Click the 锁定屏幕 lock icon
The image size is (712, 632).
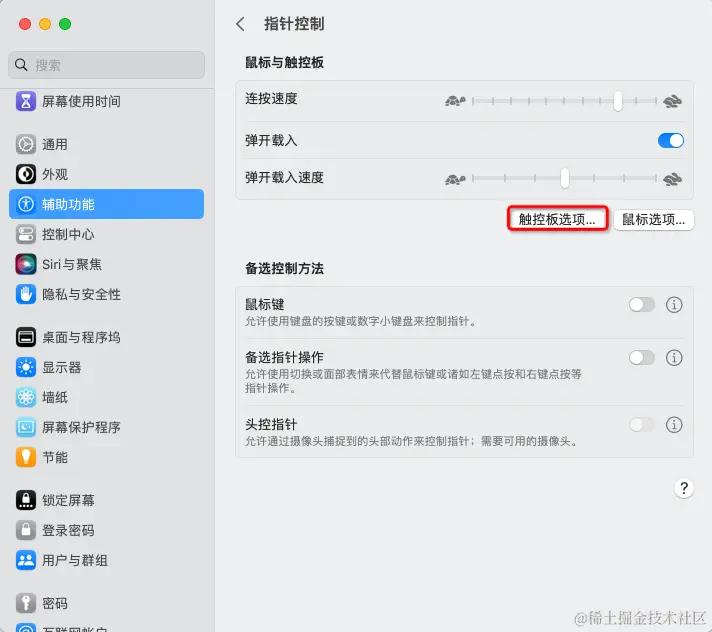26,500
